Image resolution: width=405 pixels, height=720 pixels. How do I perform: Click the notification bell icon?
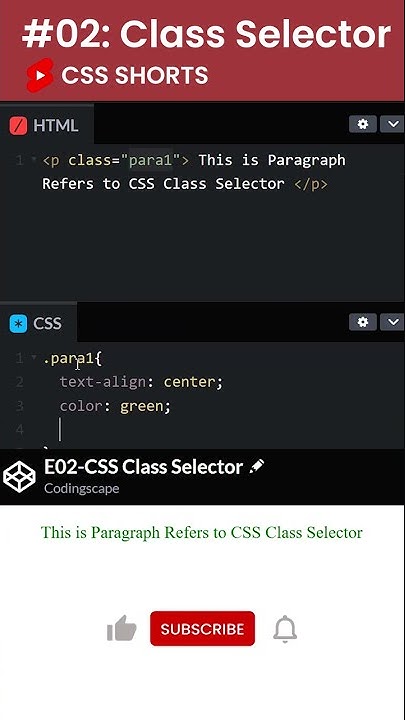pos(285,629)
